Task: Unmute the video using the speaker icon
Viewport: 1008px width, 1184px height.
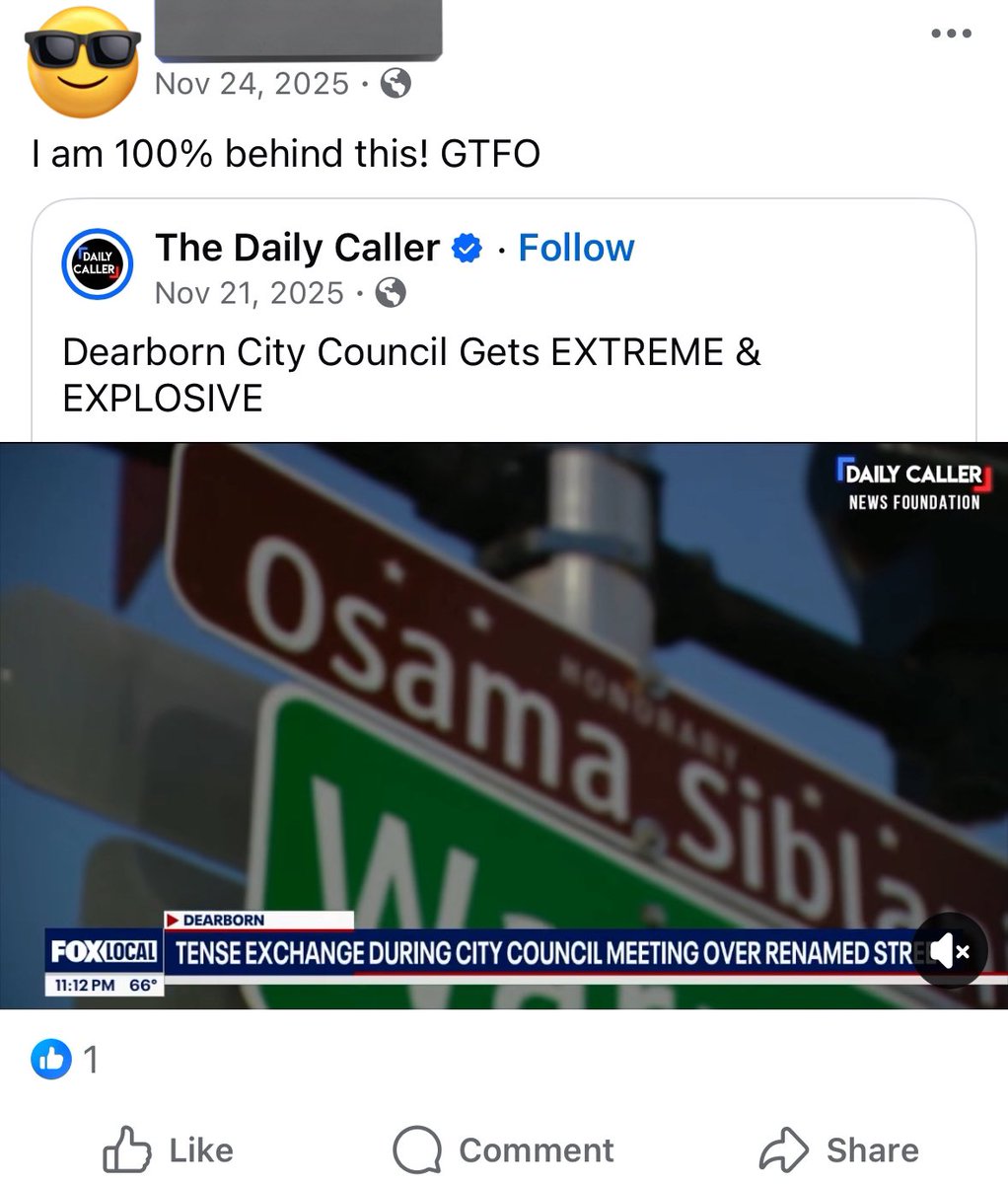Action: coord(949,951)
